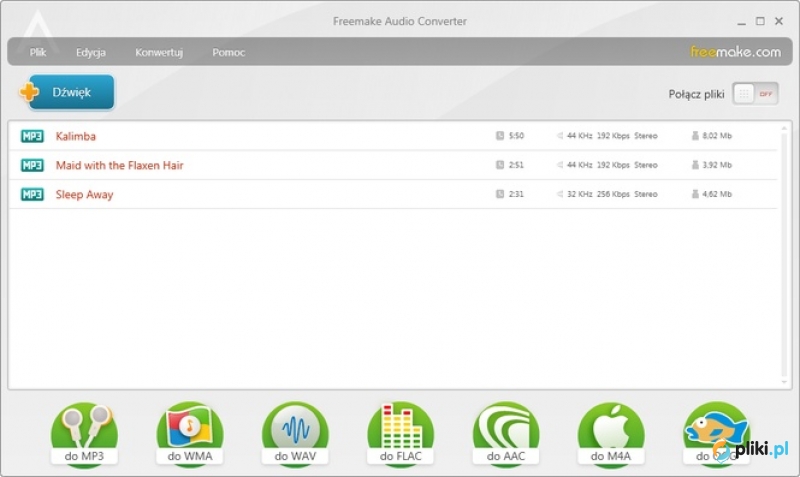Screen dimensions: 800x477
Task: Click the file list scroll down arrow
Action: pyautogui.click(x=784, y=382)
